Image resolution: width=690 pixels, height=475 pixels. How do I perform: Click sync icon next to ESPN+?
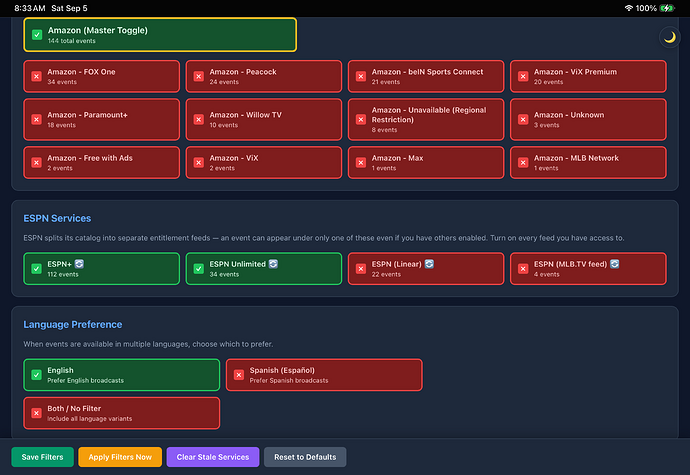(79, 264)
